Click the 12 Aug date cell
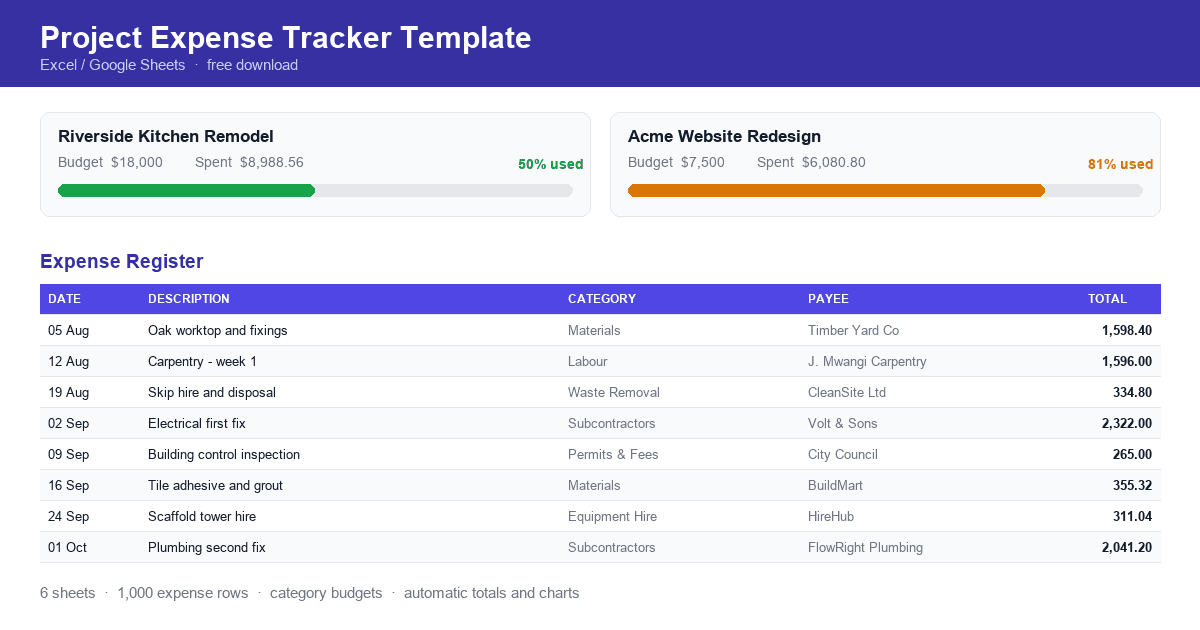1200x630 pixels. coord(68,361)
